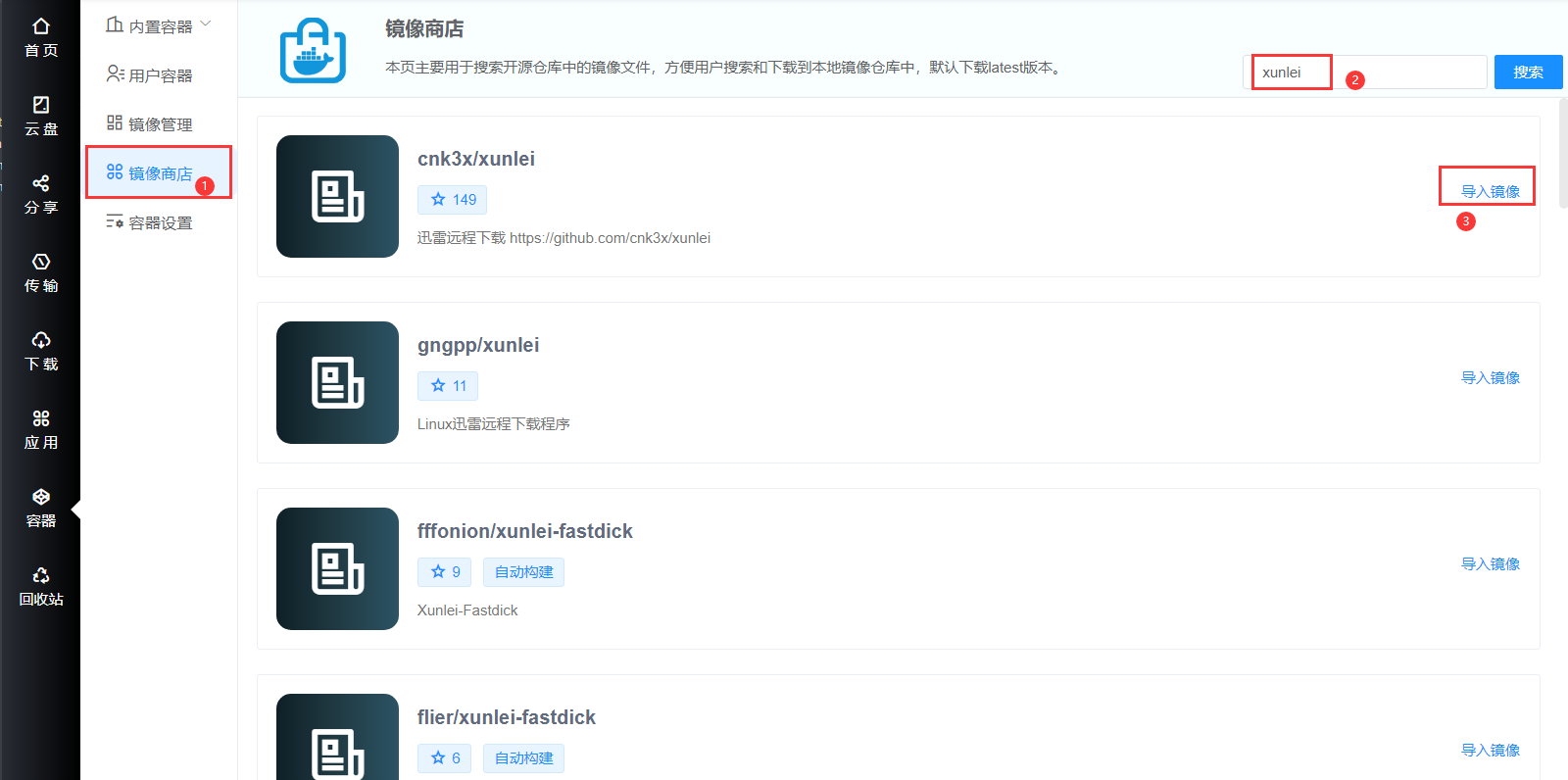This screenshot has height=780, width=1568.
Task: Click 导入镜像 for flier/xunlei-fastdick
Action: (x=1491, y=750)
